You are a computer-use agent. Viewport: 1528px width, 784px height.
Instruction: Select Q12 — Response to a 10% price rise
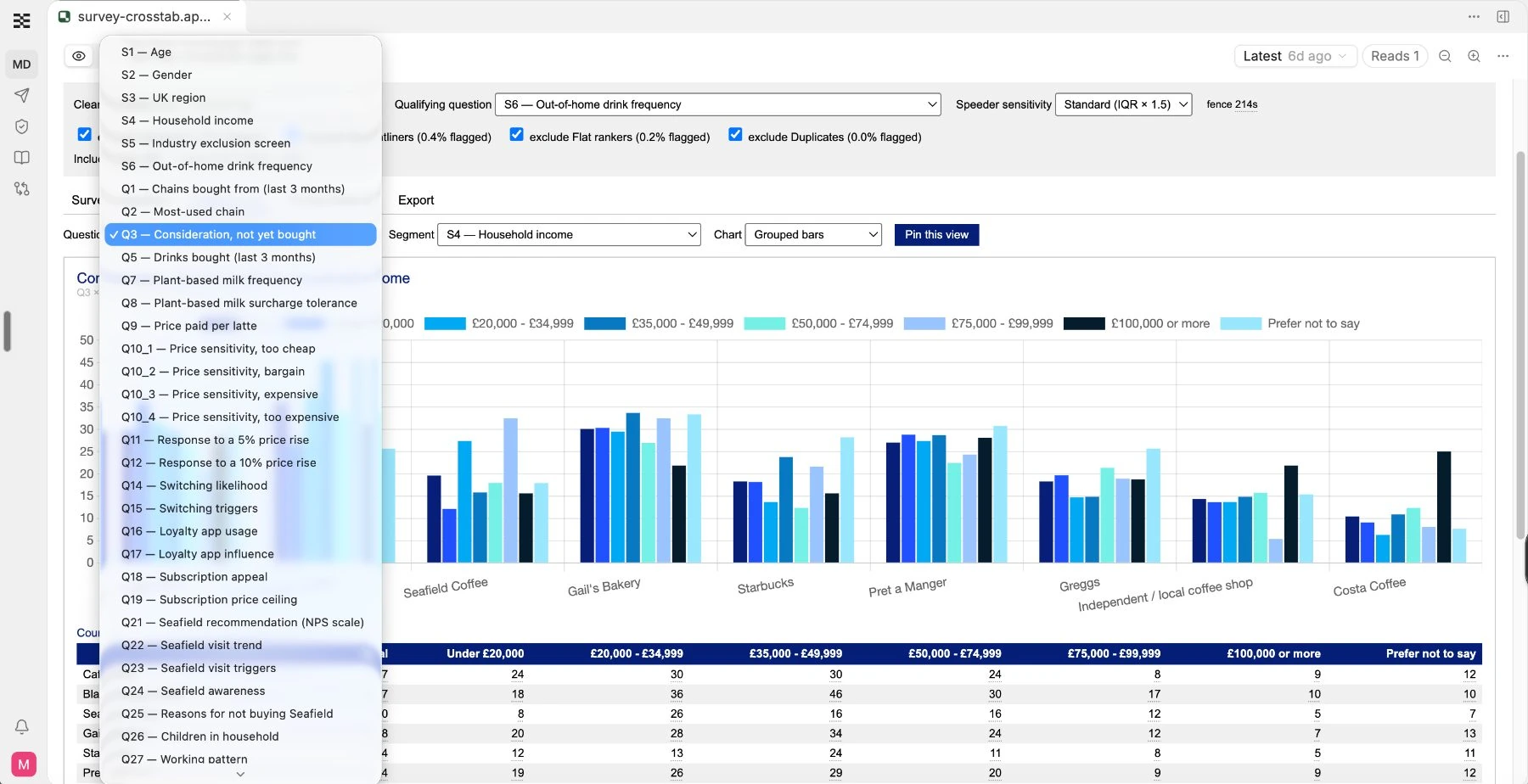pos(240,463)
